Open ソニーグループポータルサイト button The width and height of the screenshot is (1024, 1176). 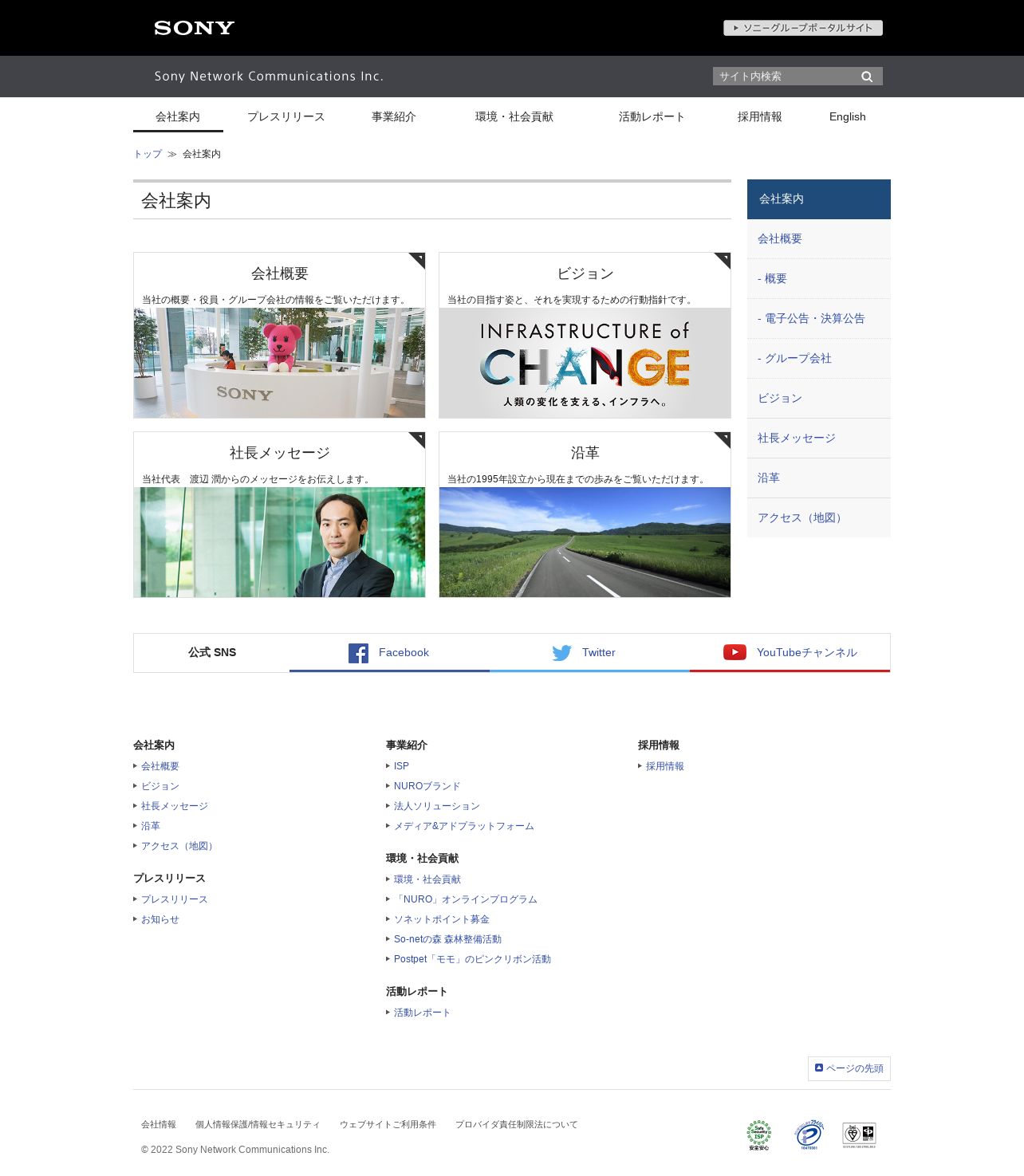click(803, 28)
